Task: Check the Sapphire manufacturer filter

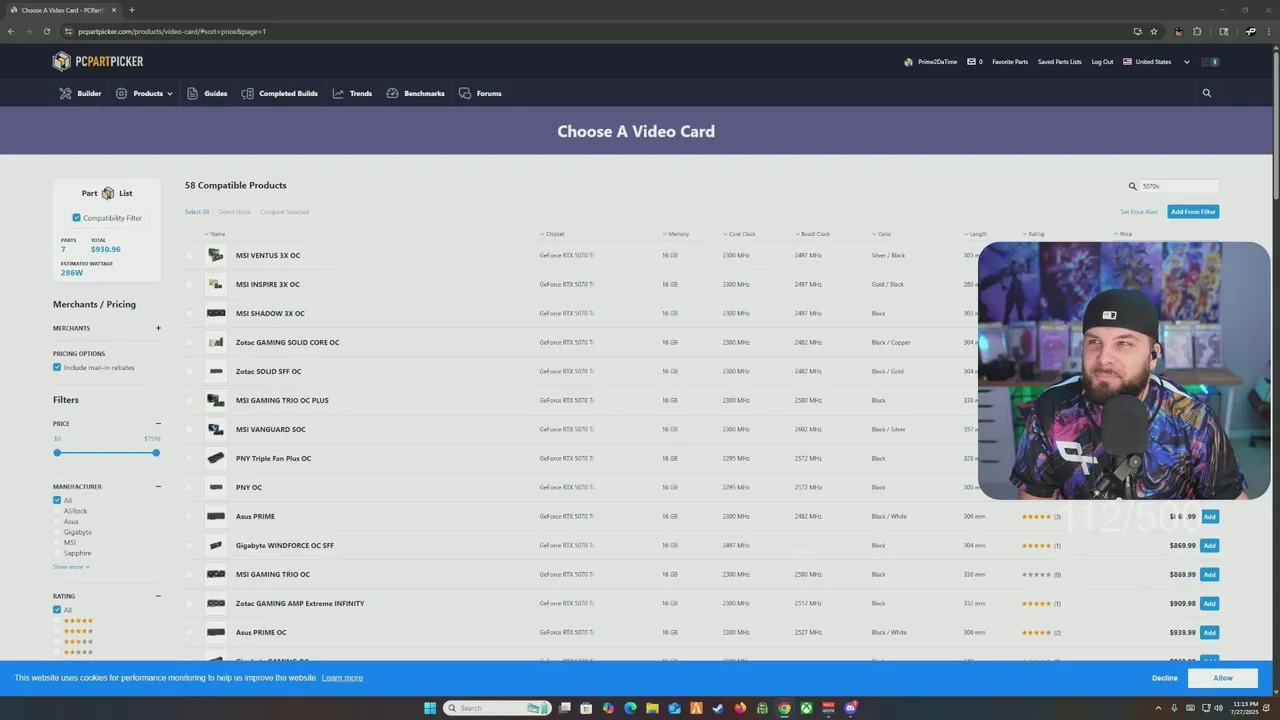Action: tap(57, 553)
